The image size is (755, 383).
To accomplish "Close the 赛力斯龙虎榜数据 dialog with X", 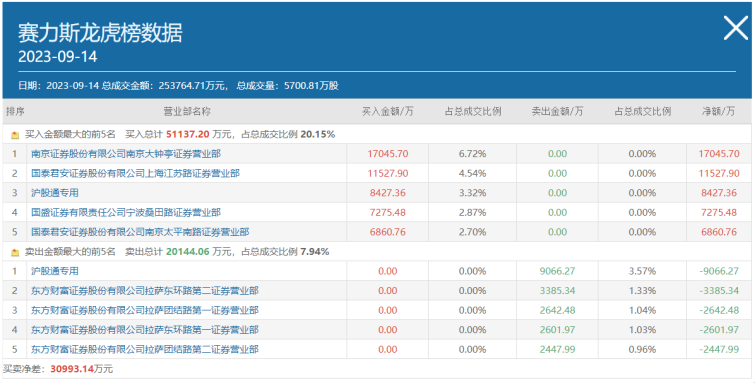I will tap(736, 28).
